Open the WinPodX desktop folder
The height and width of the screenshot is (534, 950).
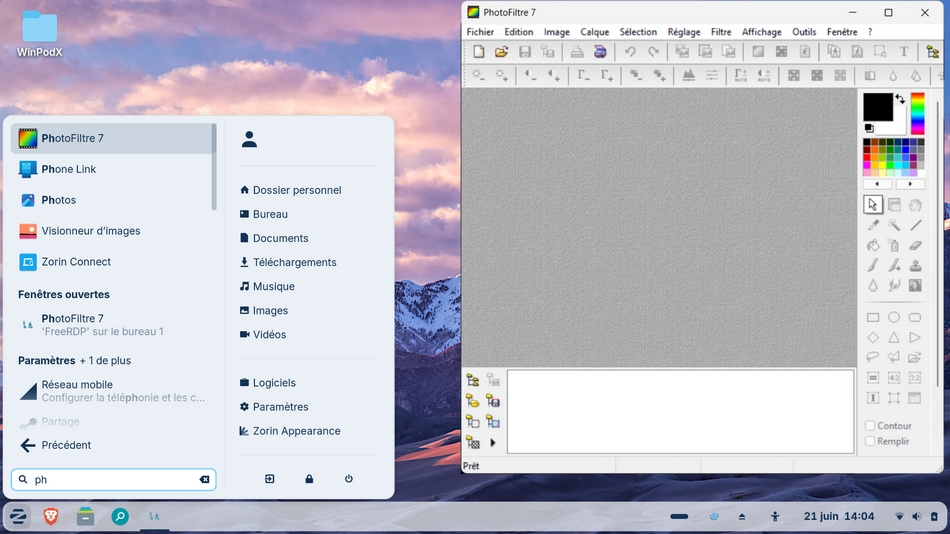point(39,34)
